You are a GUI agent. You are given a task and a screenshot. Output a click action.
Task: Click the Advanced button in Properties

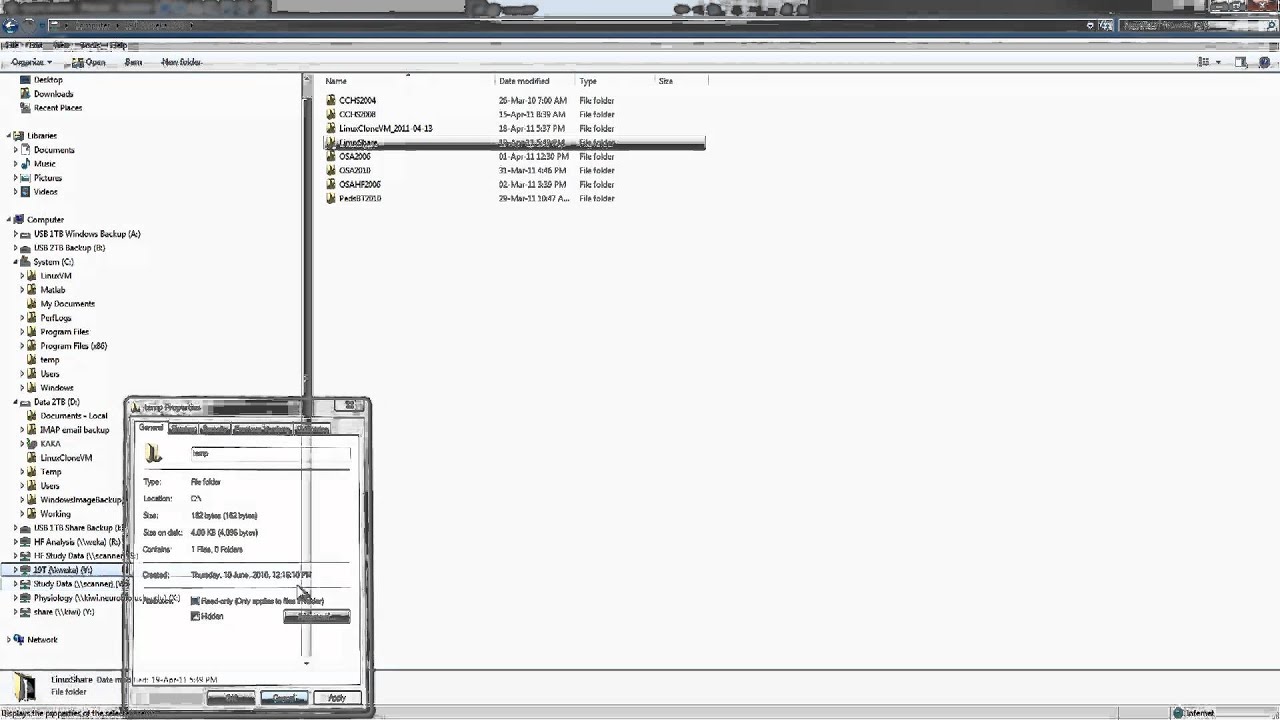coord(317,616)
